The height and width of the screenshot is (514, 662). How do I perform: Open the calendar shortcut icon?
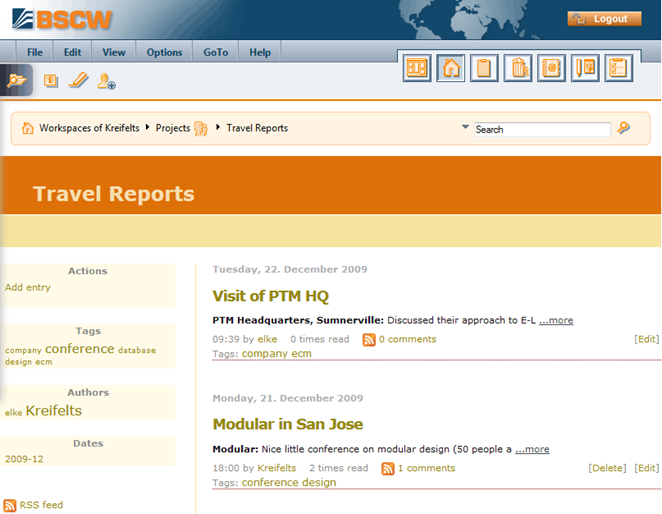585,68
